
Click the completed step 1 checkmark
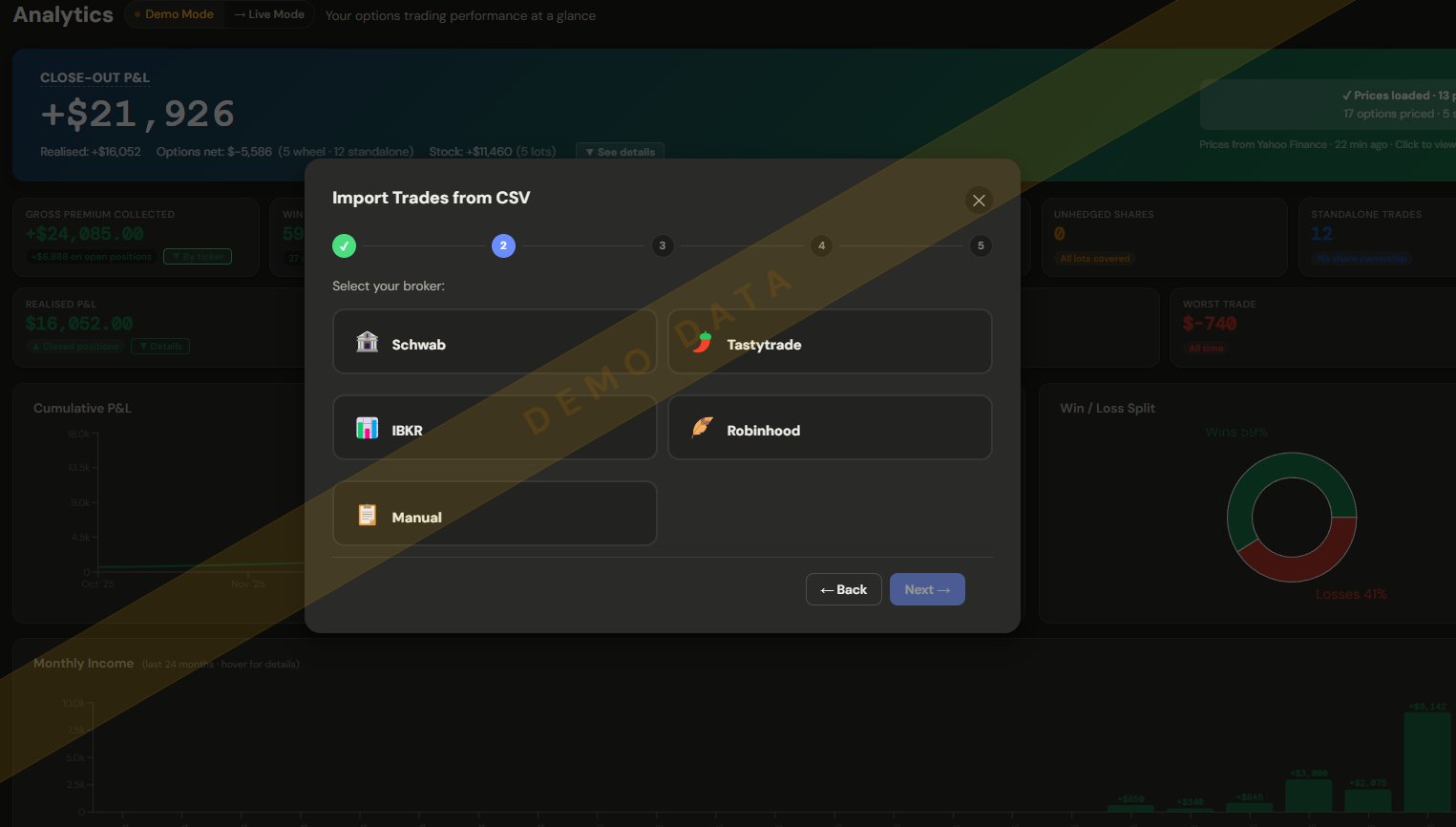coord(344,245)
